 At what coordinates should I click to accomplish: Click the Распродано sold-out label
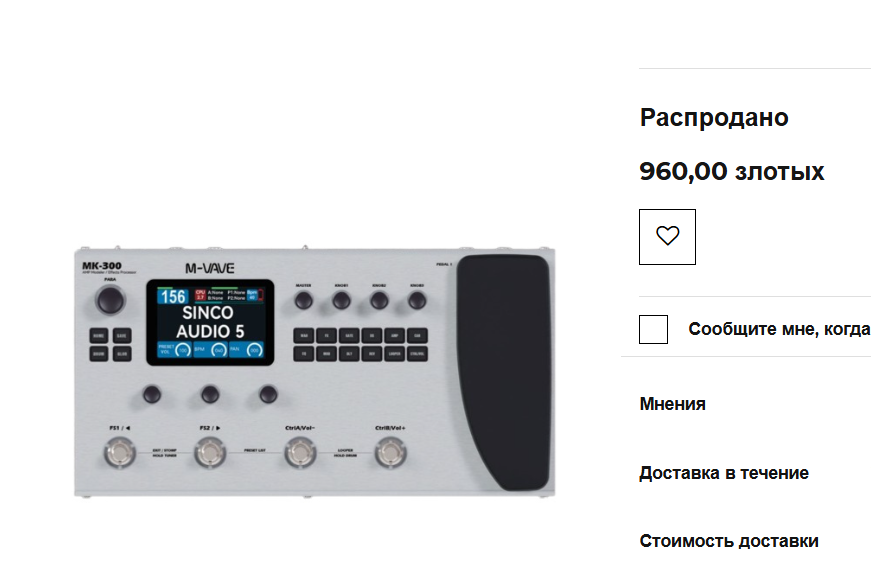[x=714, y=118]
